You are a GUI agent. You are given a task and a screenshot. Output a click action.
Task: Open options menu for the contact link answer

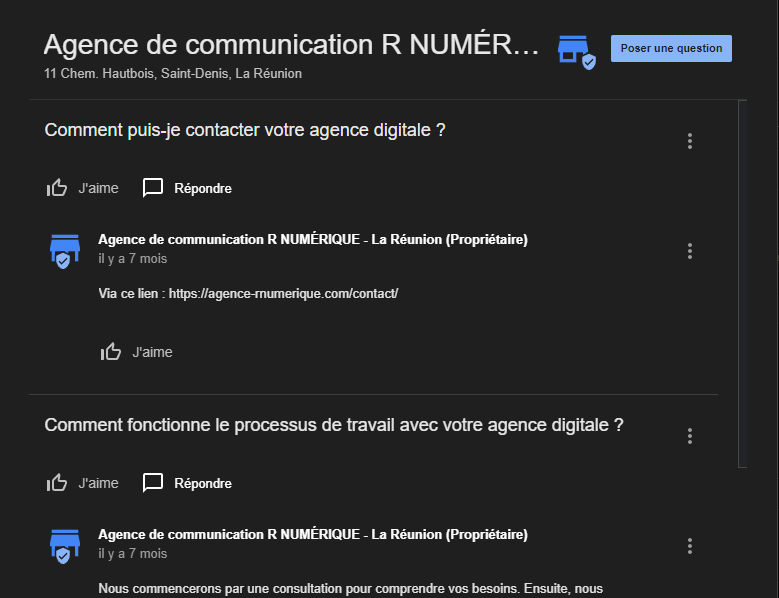690,251
